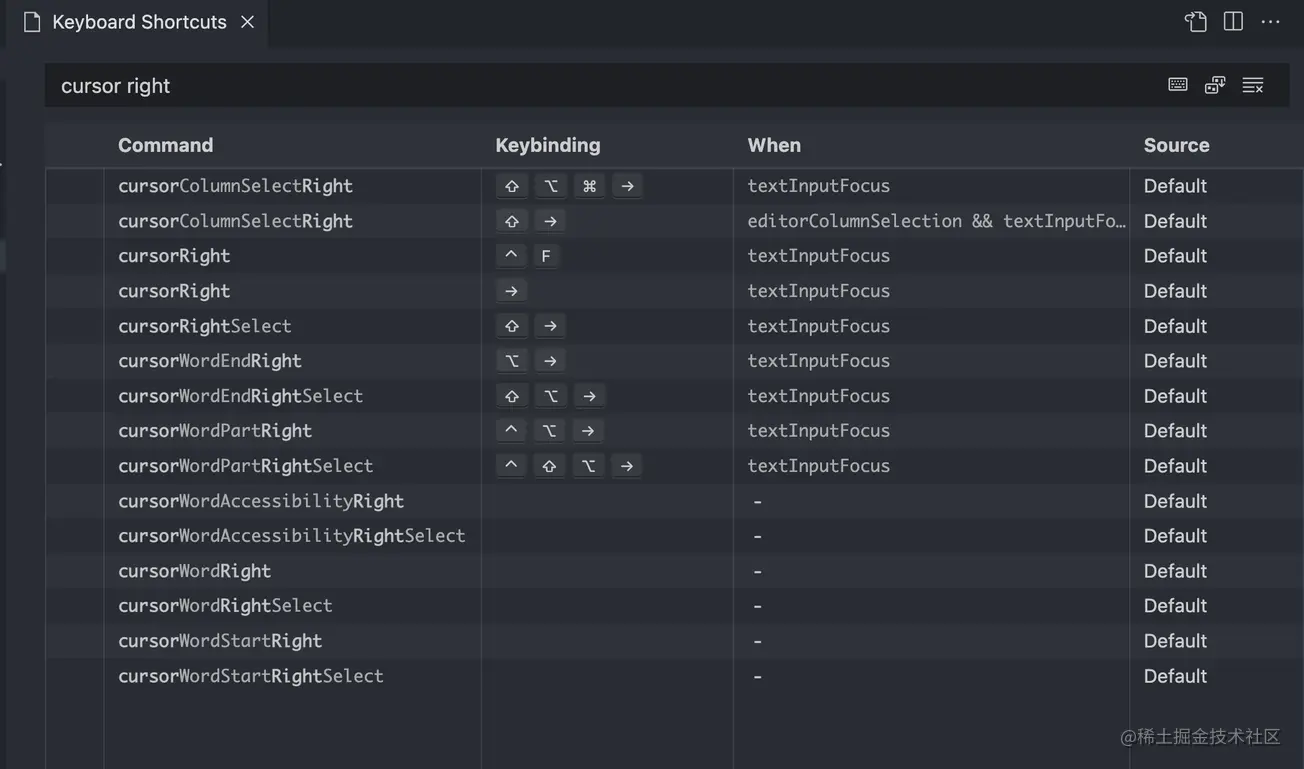
Task: Click the Command column header
Action: 165,145
